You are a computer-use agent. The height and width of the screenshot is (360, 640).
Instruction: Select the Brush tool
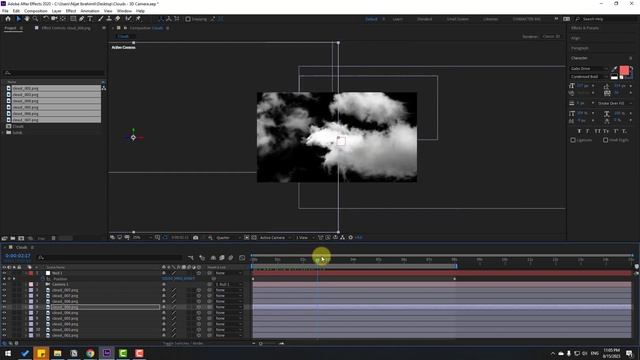coord(100,19)
